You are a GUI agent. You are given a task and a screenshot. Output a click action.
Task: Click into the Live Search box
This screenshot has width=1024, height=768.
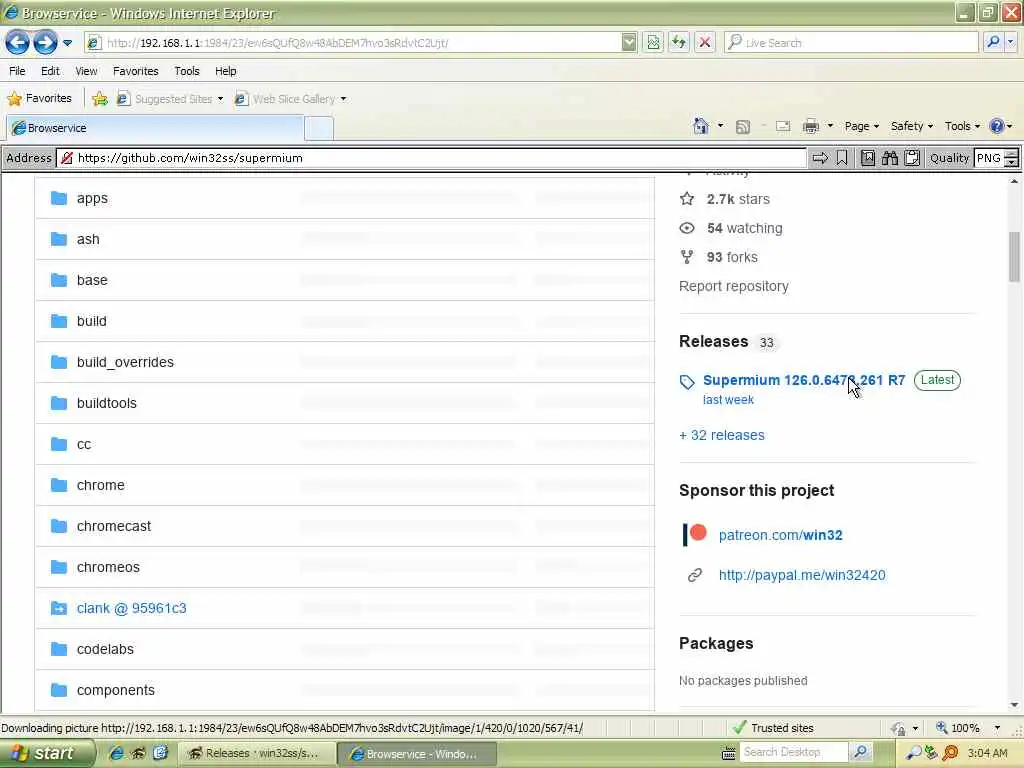pos(851,43)
